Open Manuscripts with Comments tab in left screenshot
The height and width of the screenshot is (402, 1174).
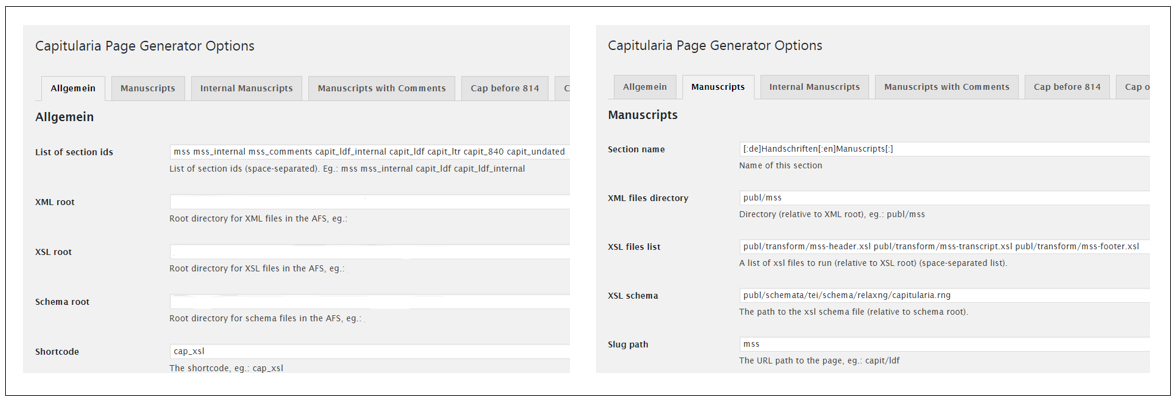(x=381, y=88)
